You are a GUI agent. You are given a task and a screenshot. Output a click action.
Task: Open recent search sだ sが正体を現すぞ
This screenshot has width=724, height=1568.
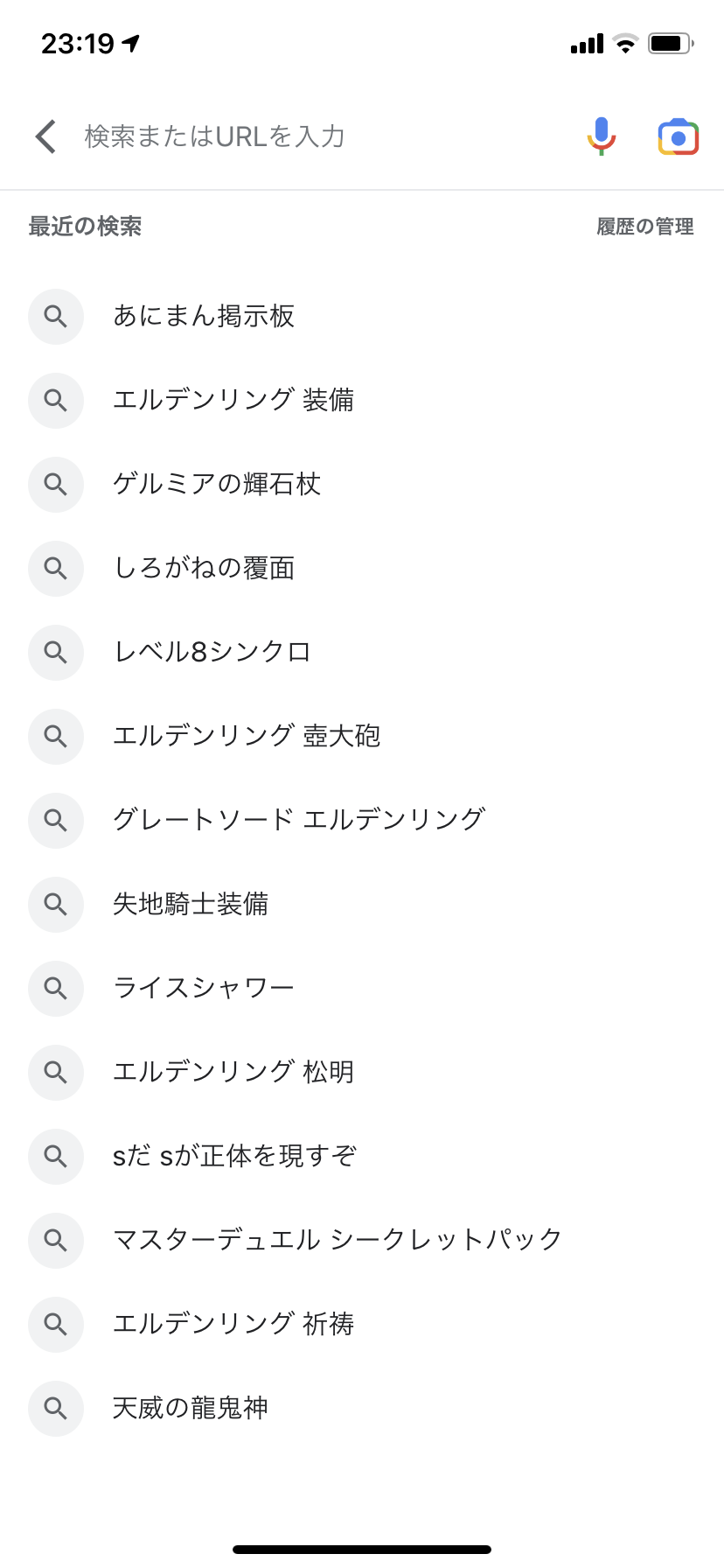[234, 1157]
